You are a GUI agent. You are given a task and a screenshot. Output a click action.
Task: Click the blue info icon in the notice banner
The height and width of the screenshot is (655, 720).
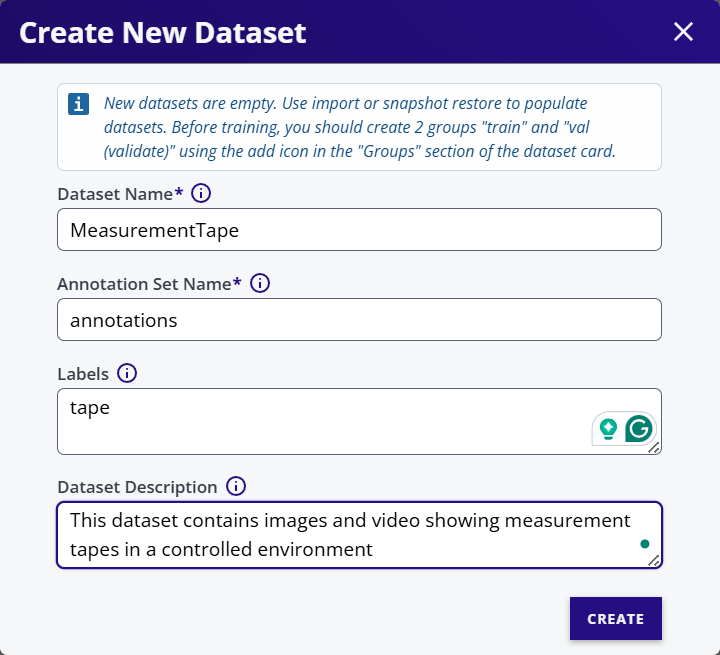pos(79,104)
